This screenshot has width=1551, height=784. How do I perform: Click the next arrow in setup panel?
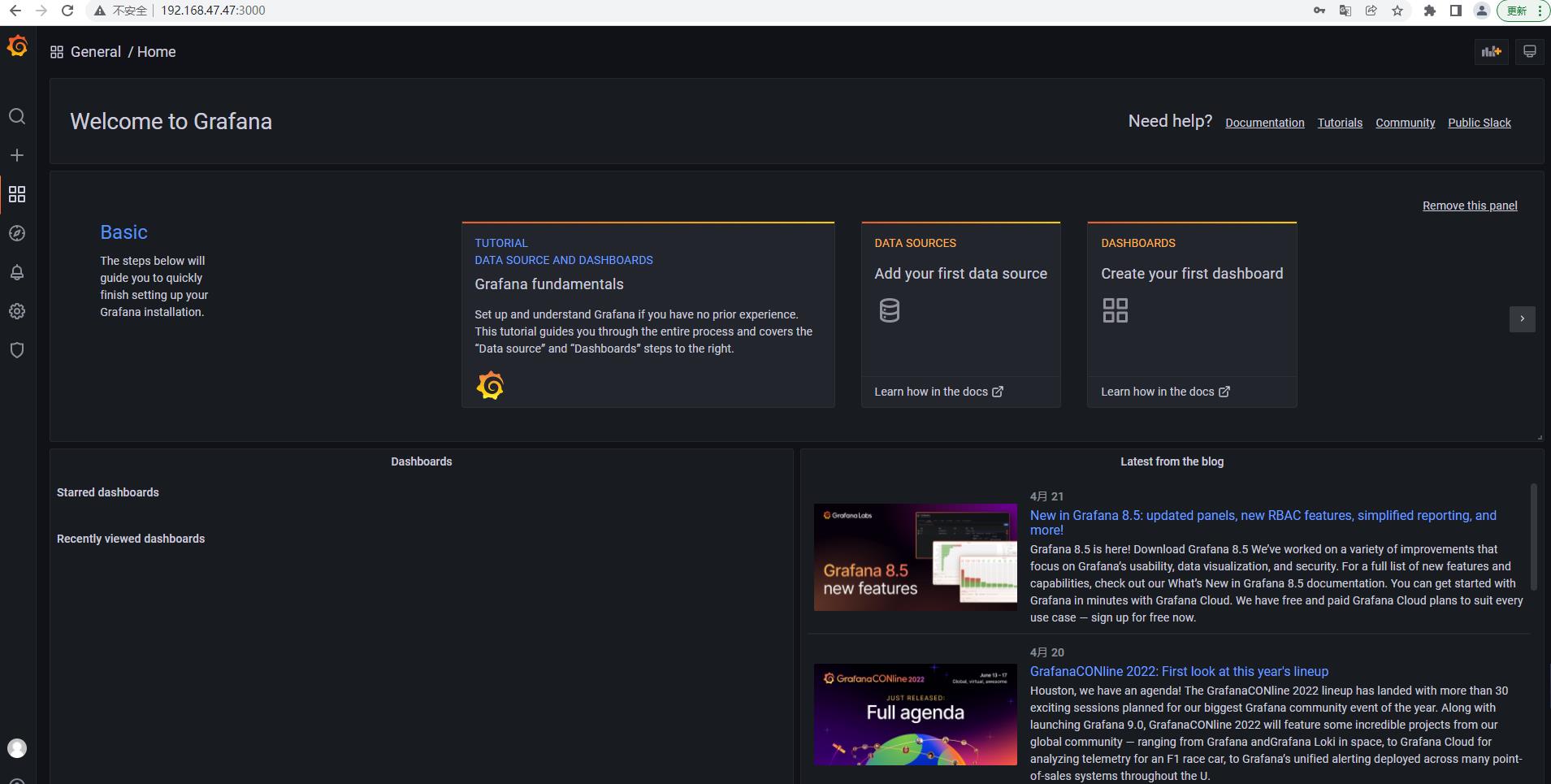click(1523, 318)
